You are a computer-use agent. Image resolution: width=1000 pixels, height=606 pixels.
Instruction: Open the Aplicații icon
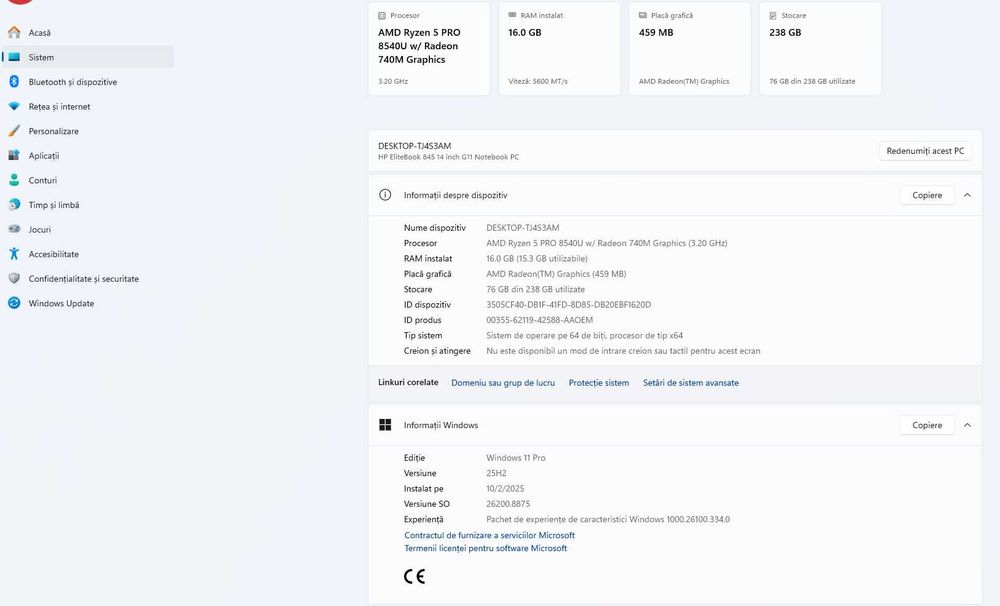click(14, 155)
